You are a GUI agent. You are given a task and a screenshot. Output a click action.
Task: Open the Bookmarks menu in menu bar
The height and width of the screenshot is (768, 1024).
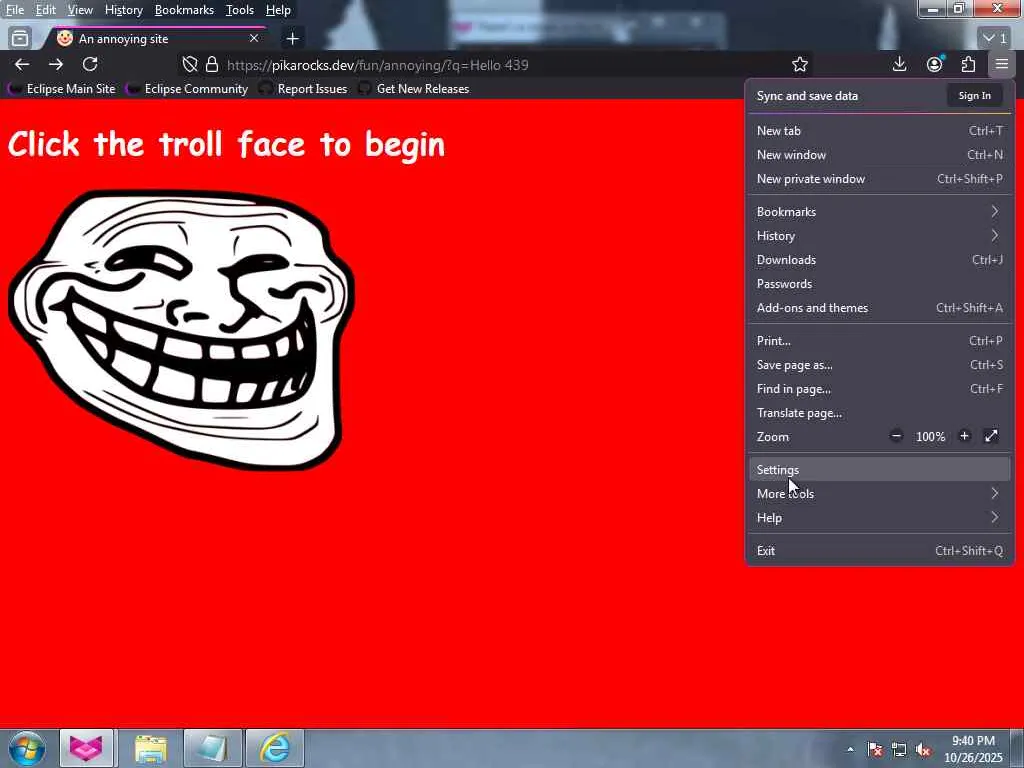click(184, 10)
